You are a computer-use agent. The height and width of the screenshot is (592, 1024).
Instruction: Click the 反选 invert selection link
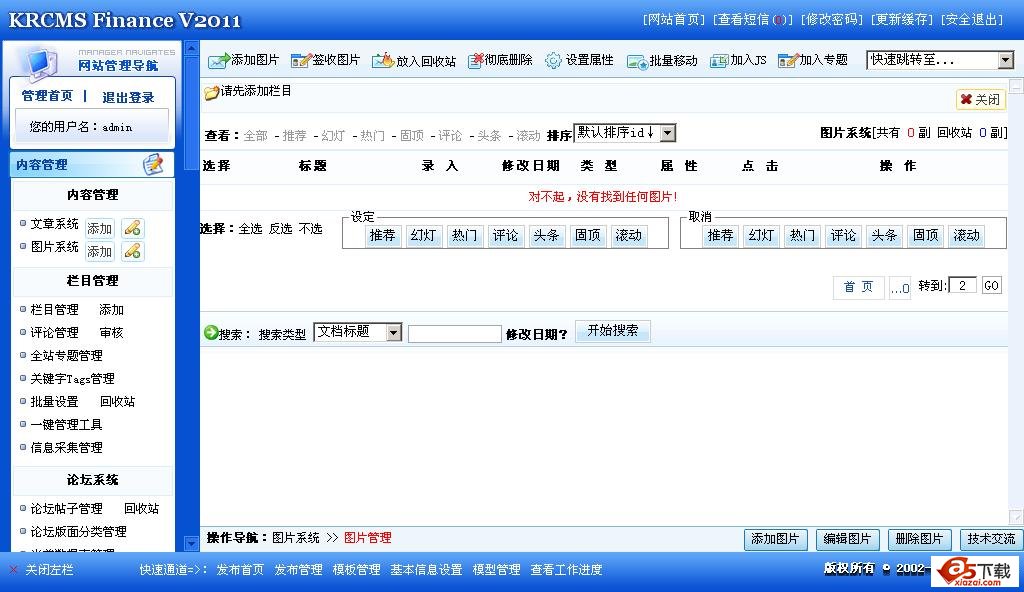[280, 229]
